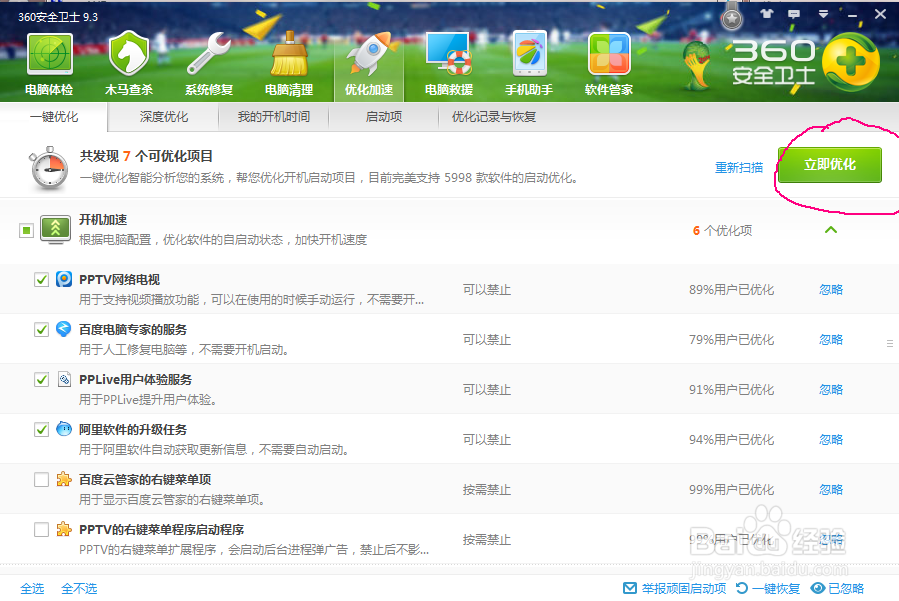Uncheck PPTV网络电视 startup item
899x601 pixels.
(x=40, y=279)
